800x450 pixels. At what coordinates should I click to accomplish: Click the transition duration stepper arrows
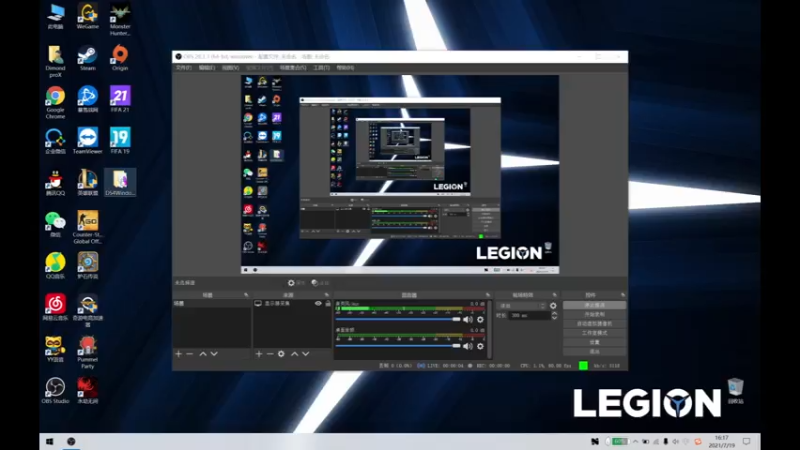pos(555,316)
